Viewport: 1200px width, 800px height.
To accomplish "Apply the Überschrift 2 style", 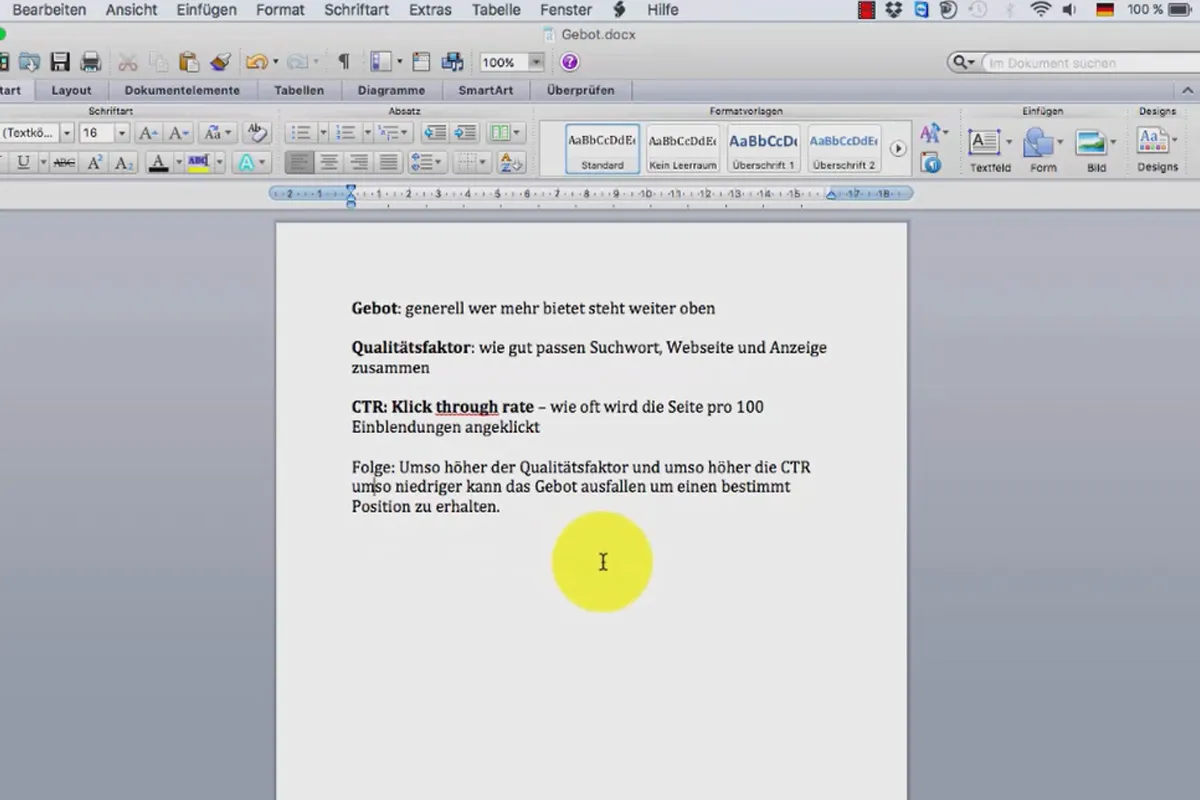I will coord(844,148).
